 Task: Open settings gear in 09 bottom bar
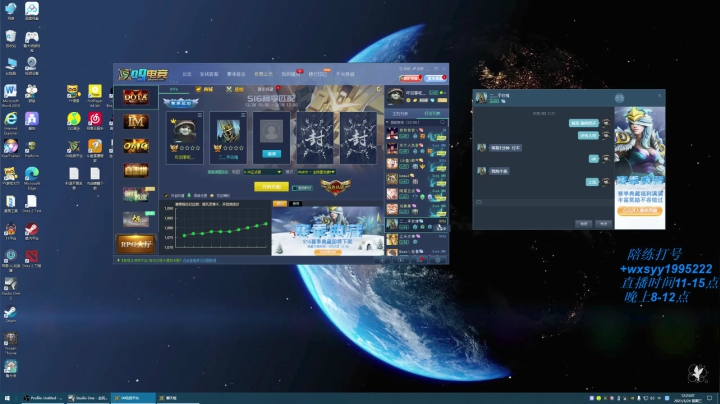click(x=438, y=260)
